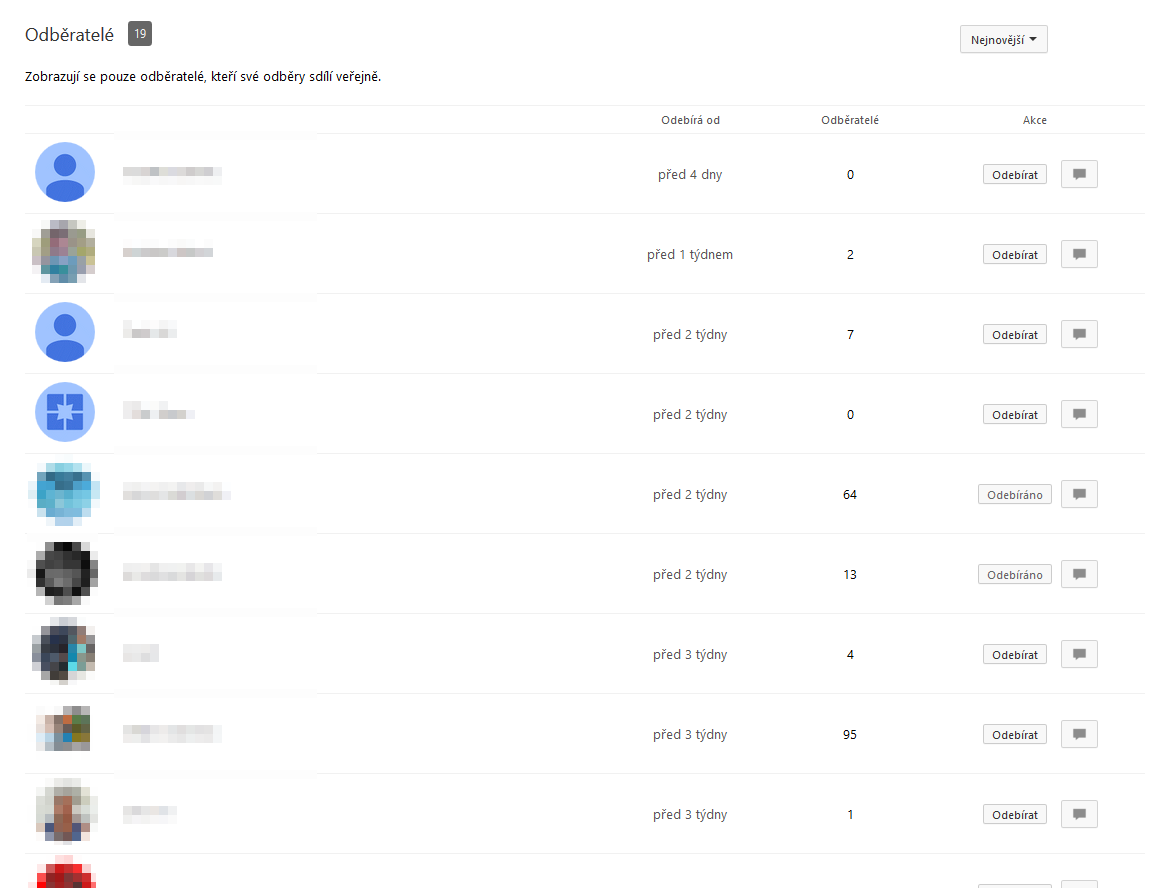Image resolution: width=1170 pixels, height=888 pixels.
Task: Click the Odběratelé page heading
Action: [x=69, y=34]
